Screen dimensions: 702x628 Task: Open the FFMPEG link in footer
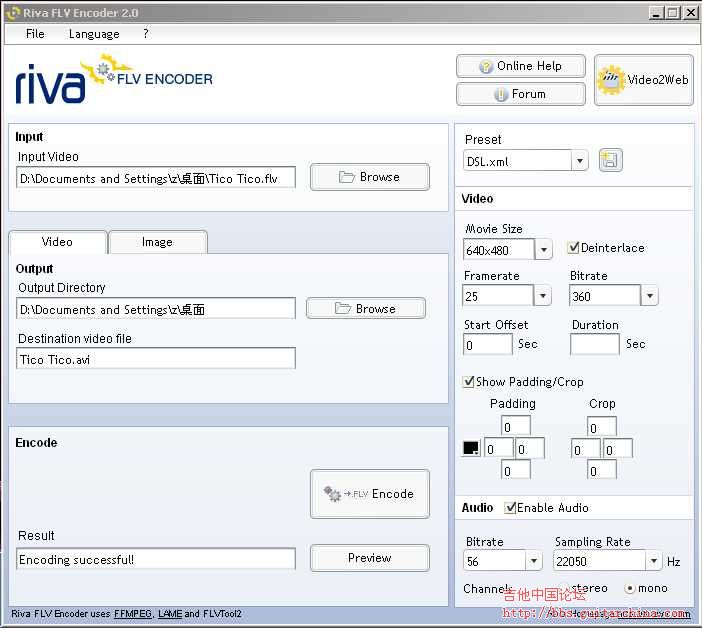tap(132, 614)
